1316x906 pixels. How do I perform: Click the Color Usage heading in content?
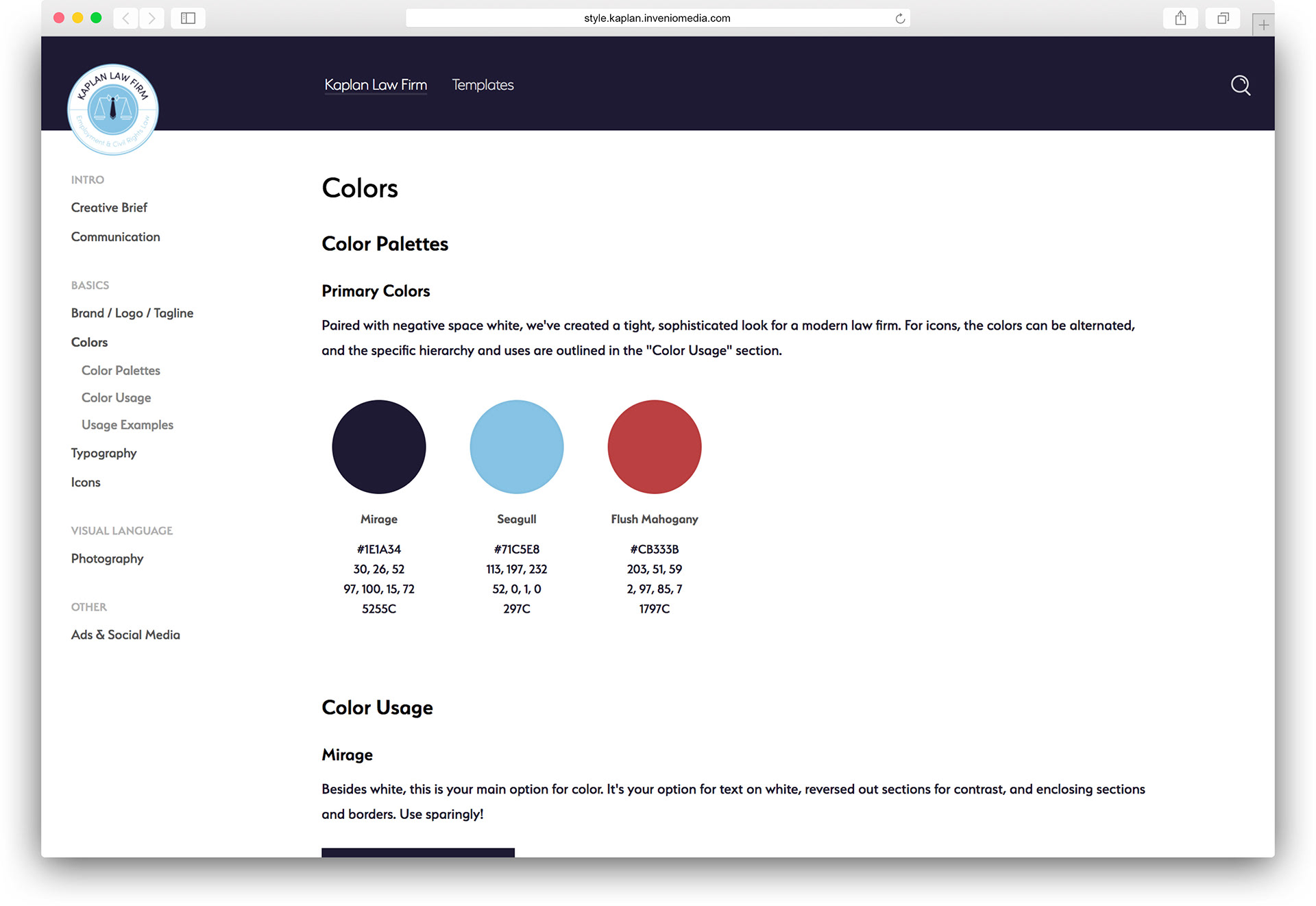(x=377, y=708)
